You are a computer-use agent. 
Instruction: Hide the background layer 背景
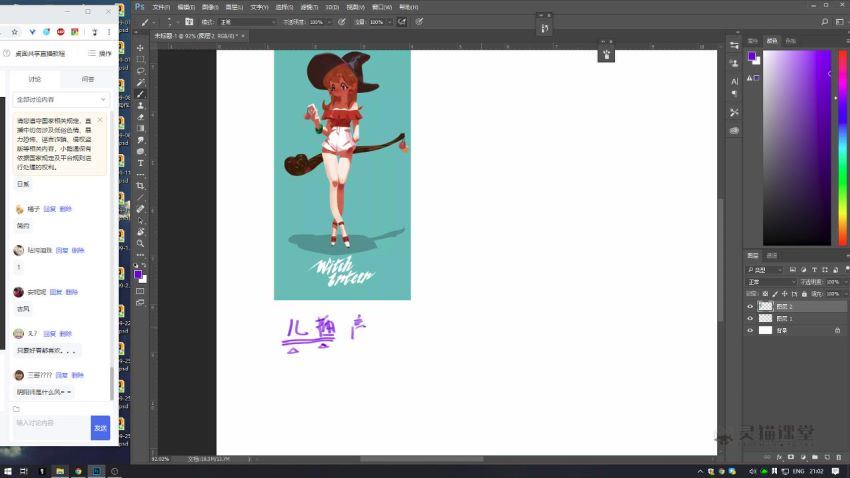coord(750,330)
